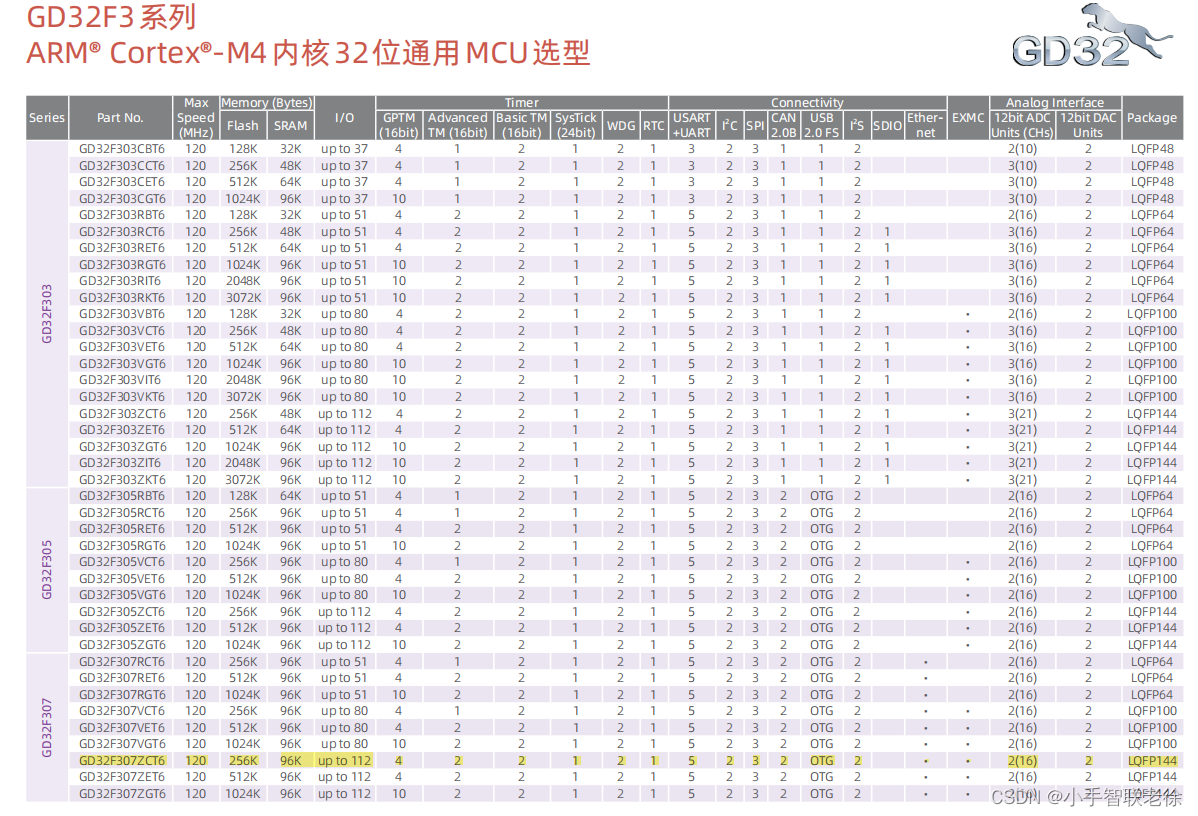Click the WDG column header
The height and width of the screenshot is (816, 1198).
(x=620, y=125)
